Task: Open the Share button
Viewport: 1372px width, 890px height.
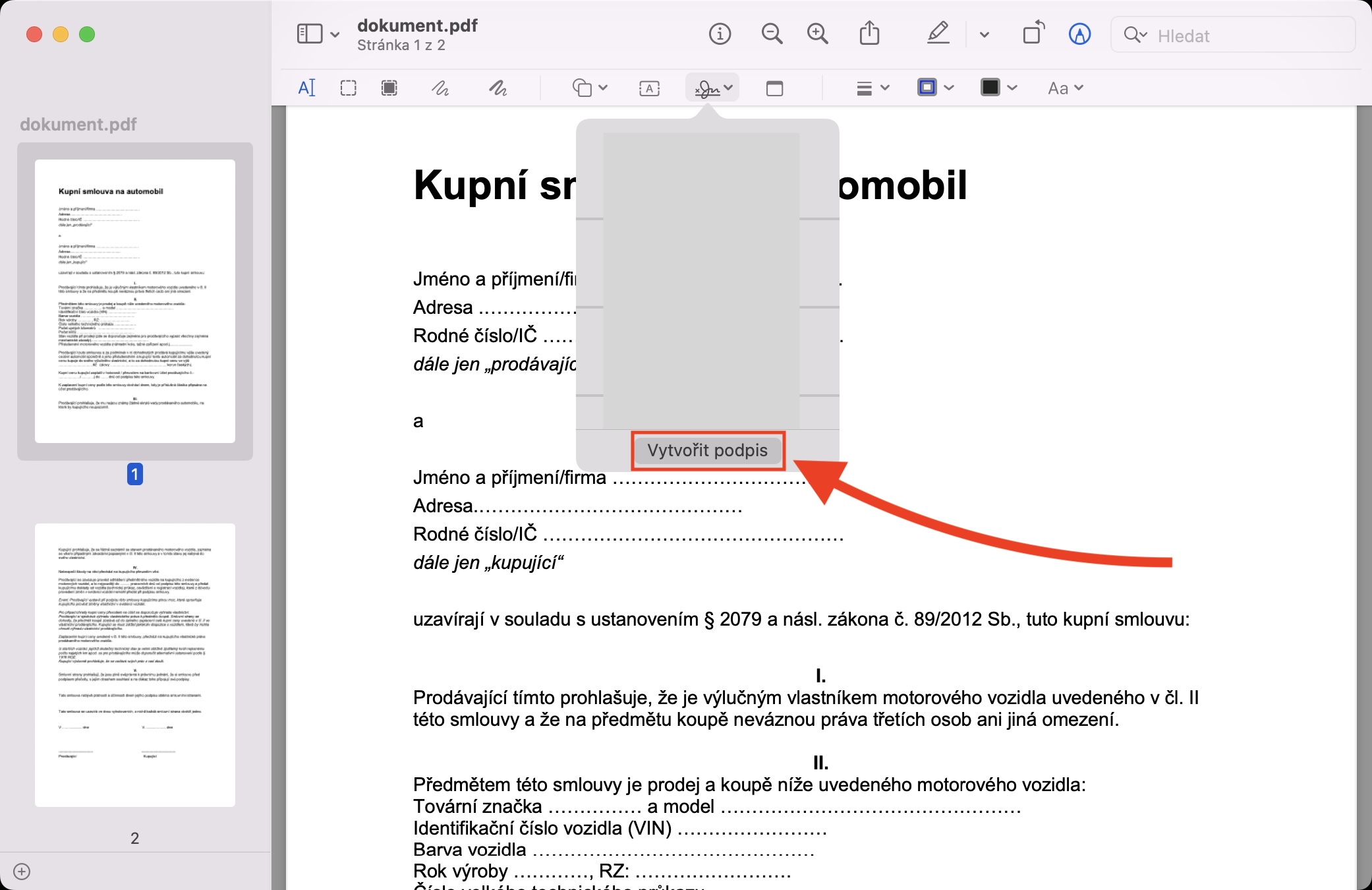Action: click(x=869, y=33)
